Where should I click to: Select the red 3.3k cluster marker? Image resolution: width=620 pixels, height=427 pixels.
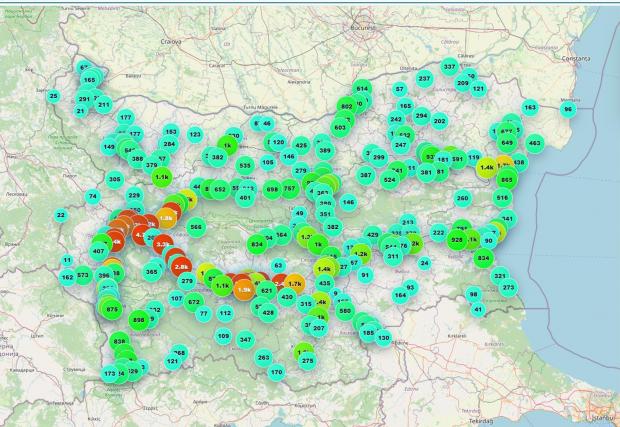pos(164,243)
